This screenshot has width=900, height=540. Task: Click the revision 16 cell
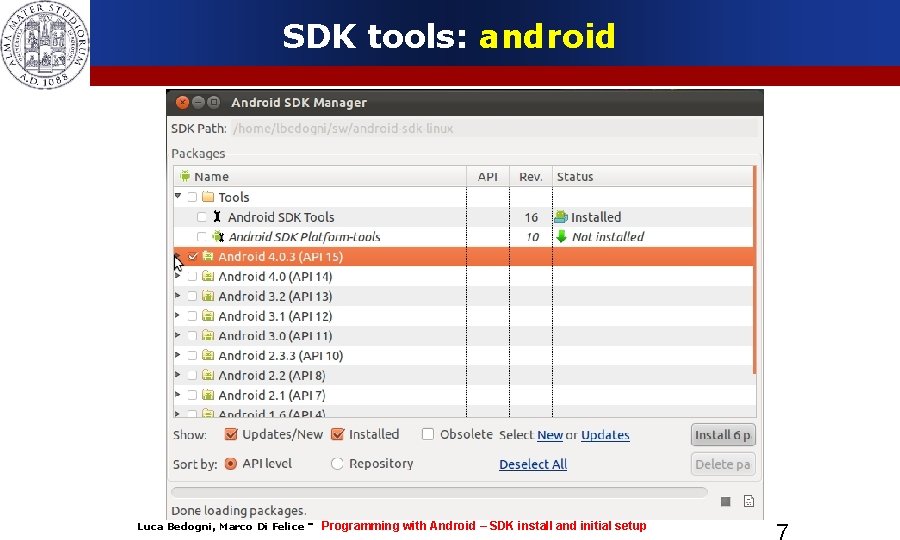[531, 217]
